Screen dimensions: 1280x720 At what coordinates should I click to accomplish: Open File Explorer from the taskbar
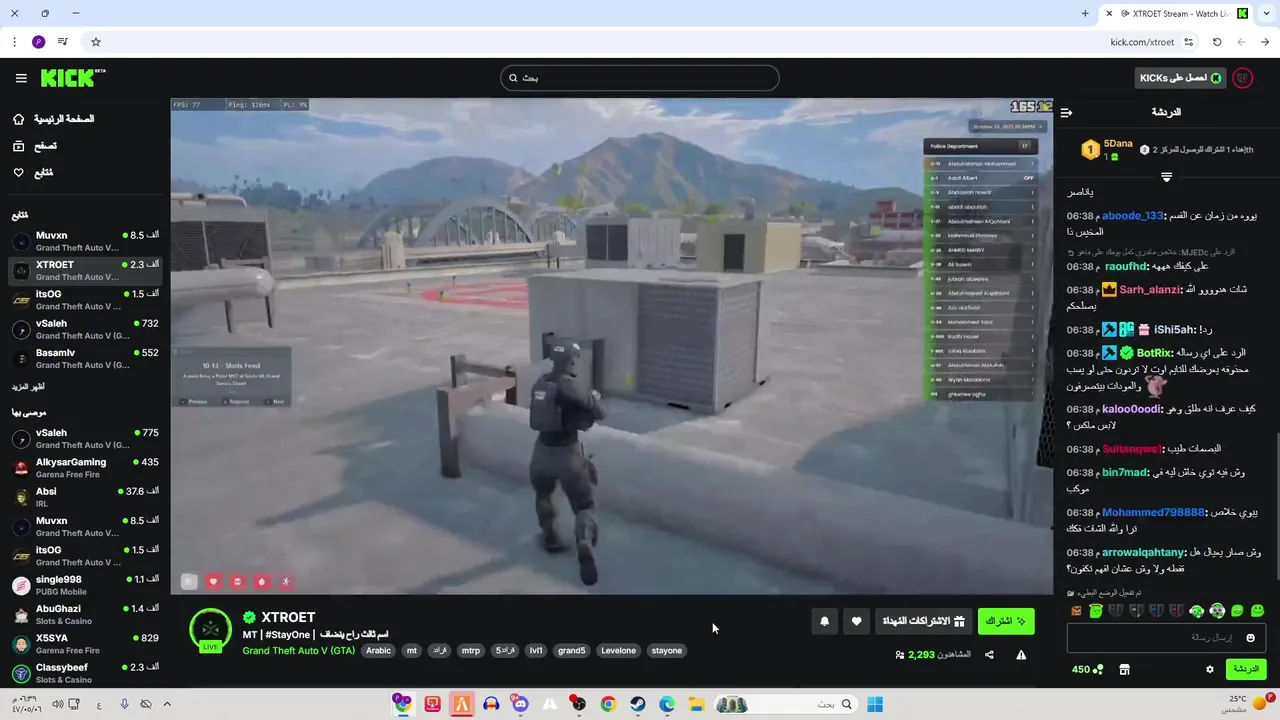pyautogui.click(x=696, y=704)
